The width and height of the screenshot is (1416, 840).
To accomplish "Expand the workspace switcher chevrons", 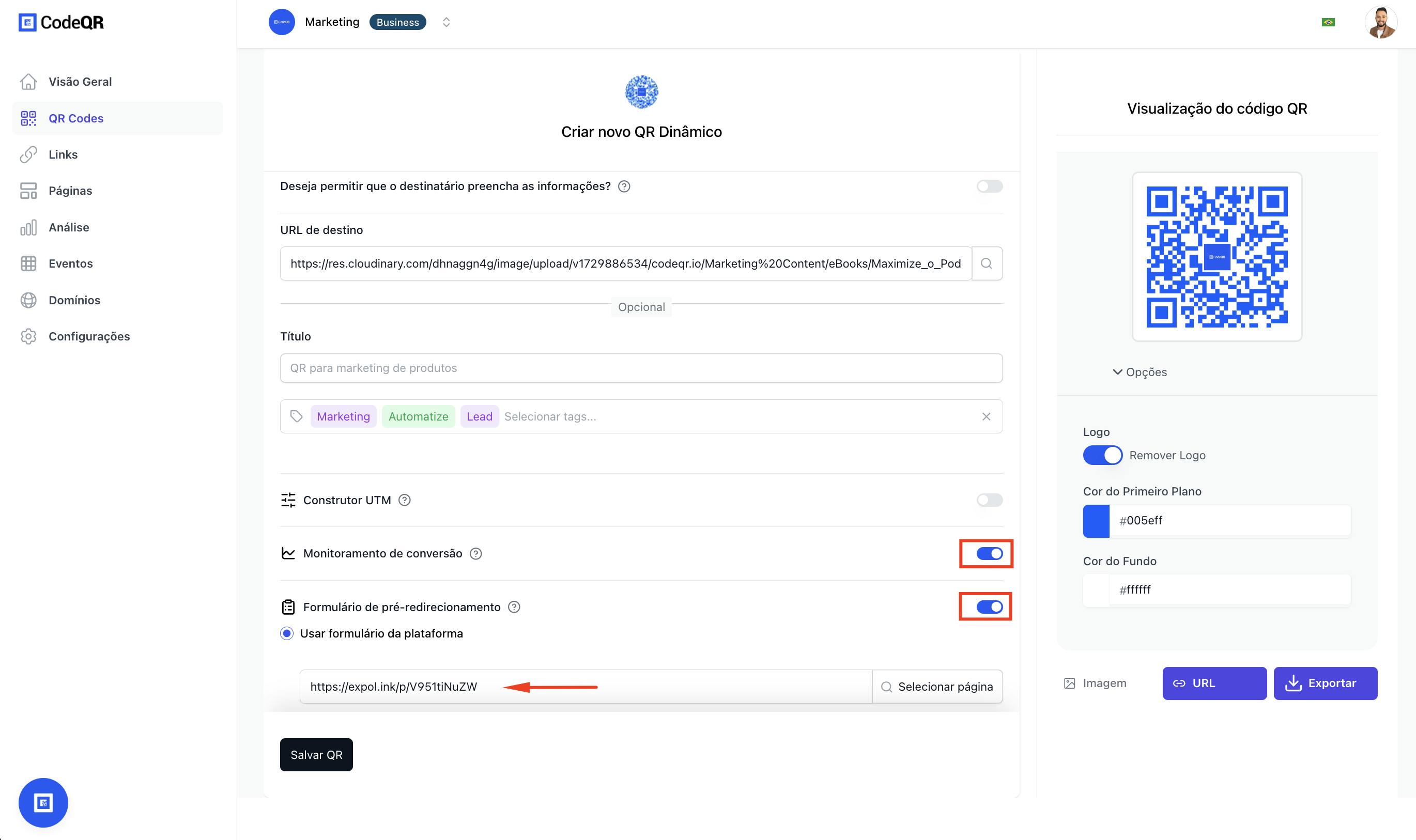I will pos(446,22).
